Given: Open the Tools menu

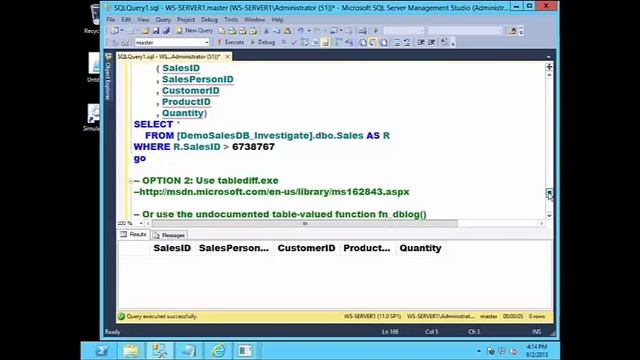Looking at the screenshot, I should 231,20.
